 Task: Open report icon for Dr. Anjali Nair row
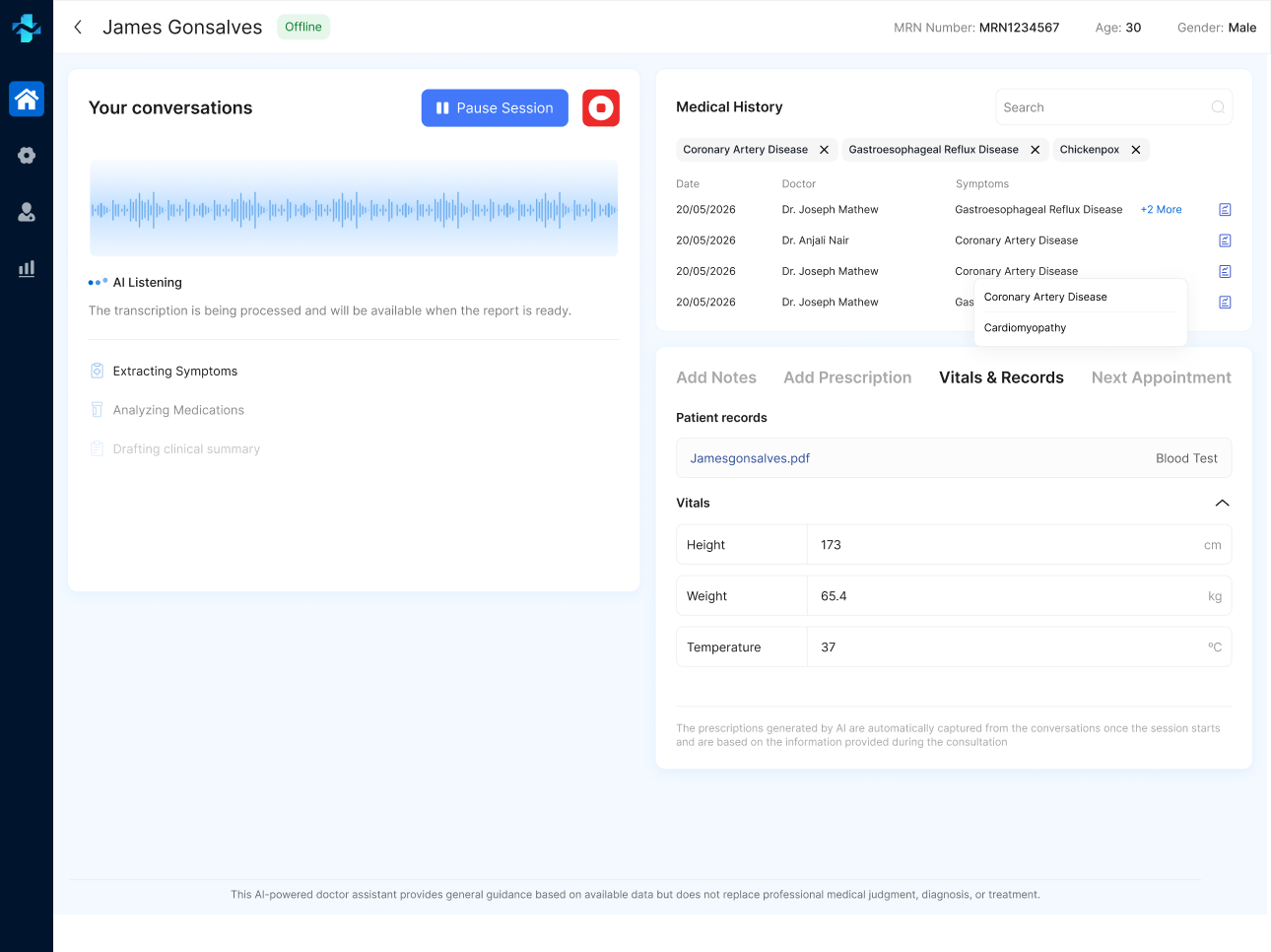click(x=1225, y=240)
